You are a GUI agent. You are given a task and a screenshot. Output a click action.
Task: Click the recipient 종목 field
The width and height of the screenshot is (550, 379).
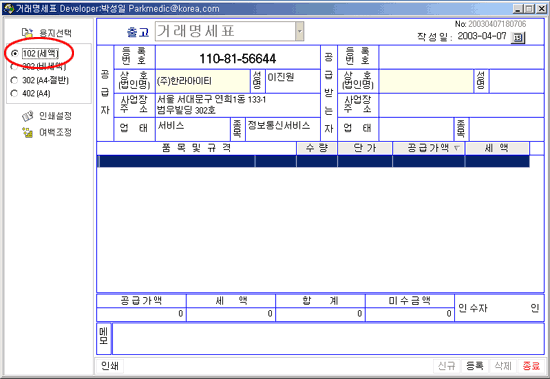(507, 129)
